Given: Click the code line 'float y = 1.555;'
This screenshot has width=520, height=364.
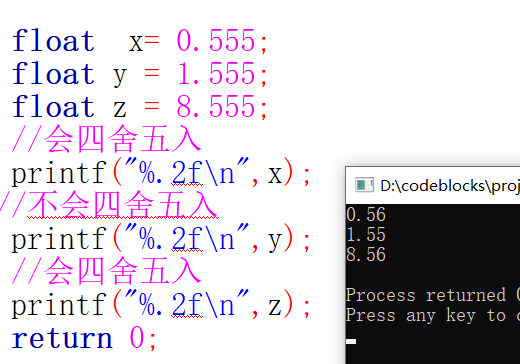Looking at the screenshot, I should 140,74.
